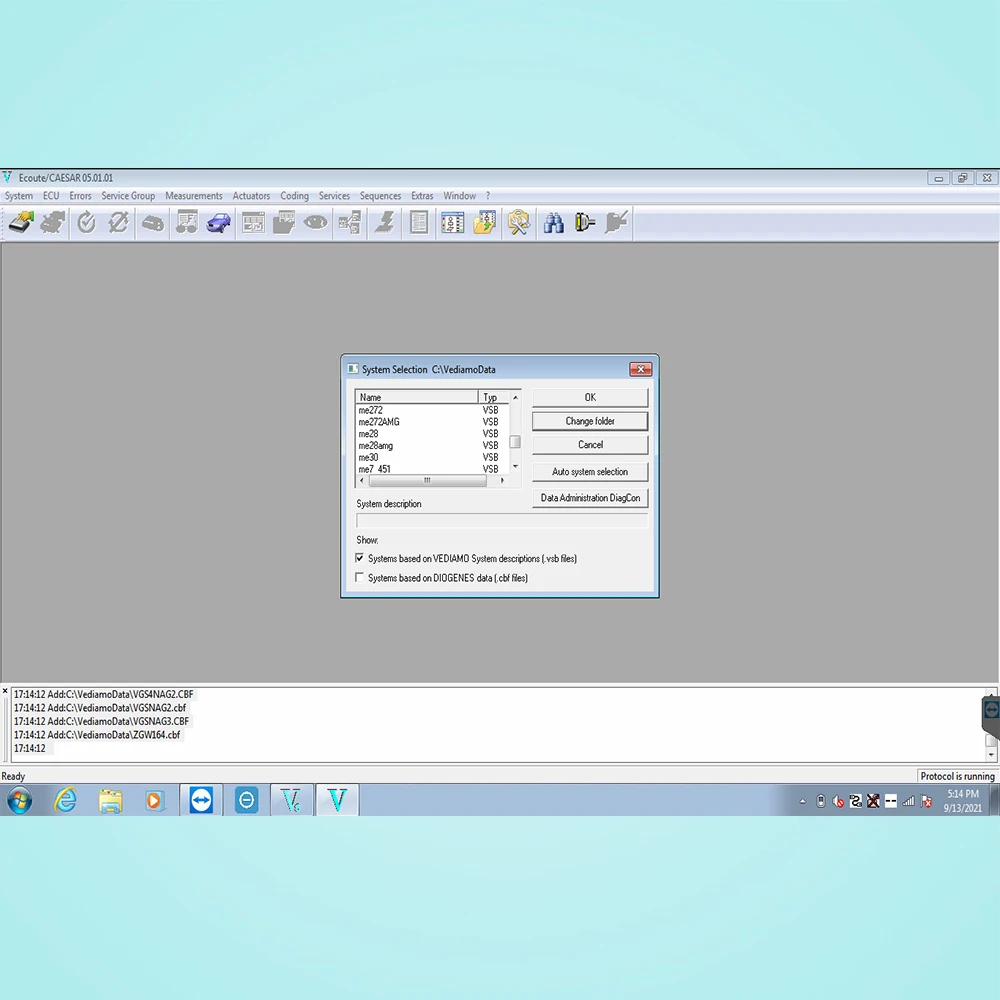Image resolution: width=1000 pixels, height=1000 pixels.
Task: Click the grayed music-note document toolbar icon
Action: 186,223
